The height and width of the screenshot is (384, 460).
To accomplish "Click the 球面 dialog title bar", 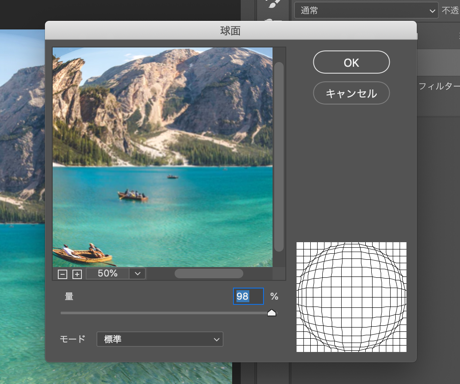I will click(x=231, y=31).
